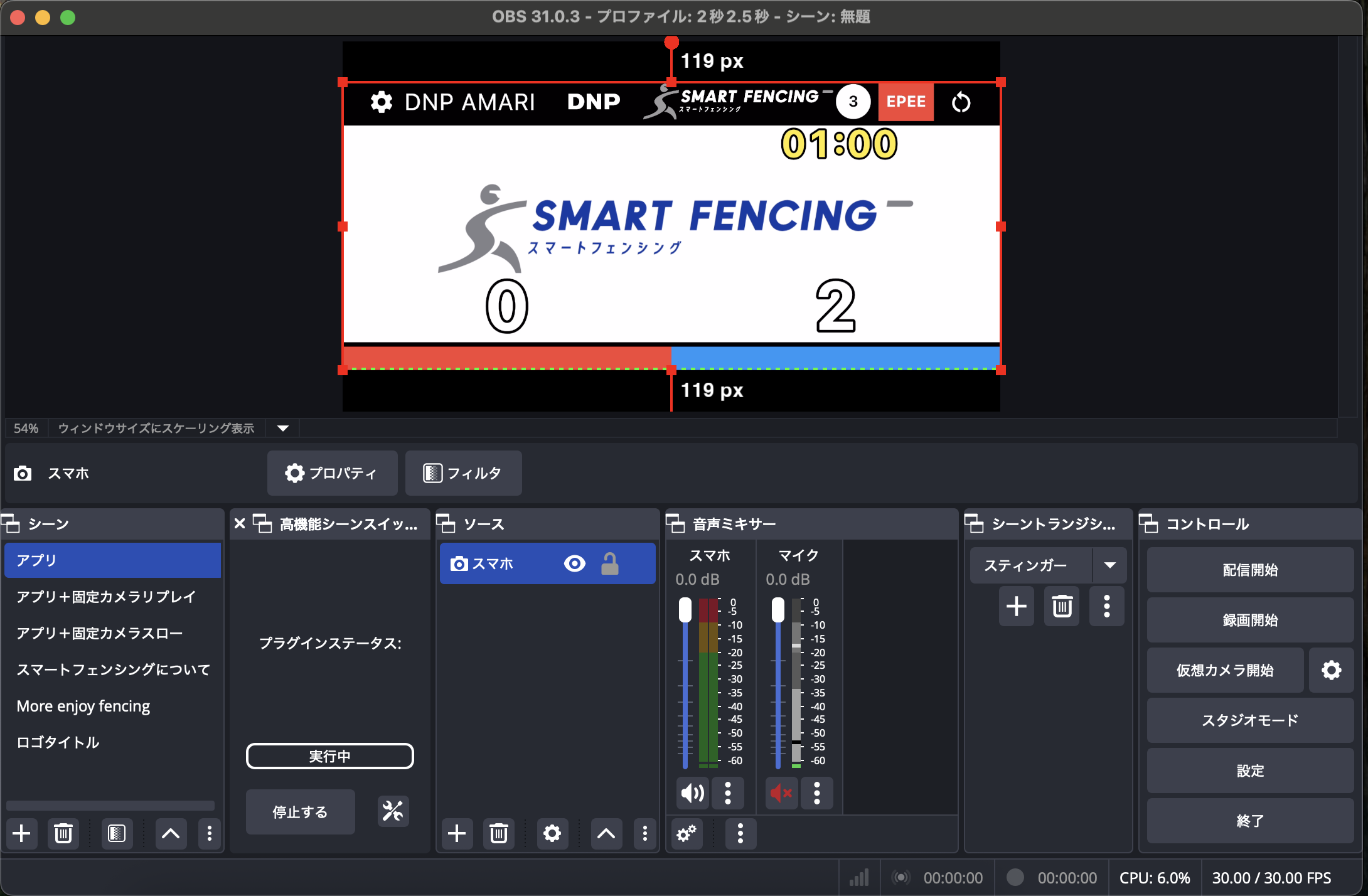Toggle the lock on スマホ source
Viewport: 1368px width, 896px height.
(x=609, y=563)
